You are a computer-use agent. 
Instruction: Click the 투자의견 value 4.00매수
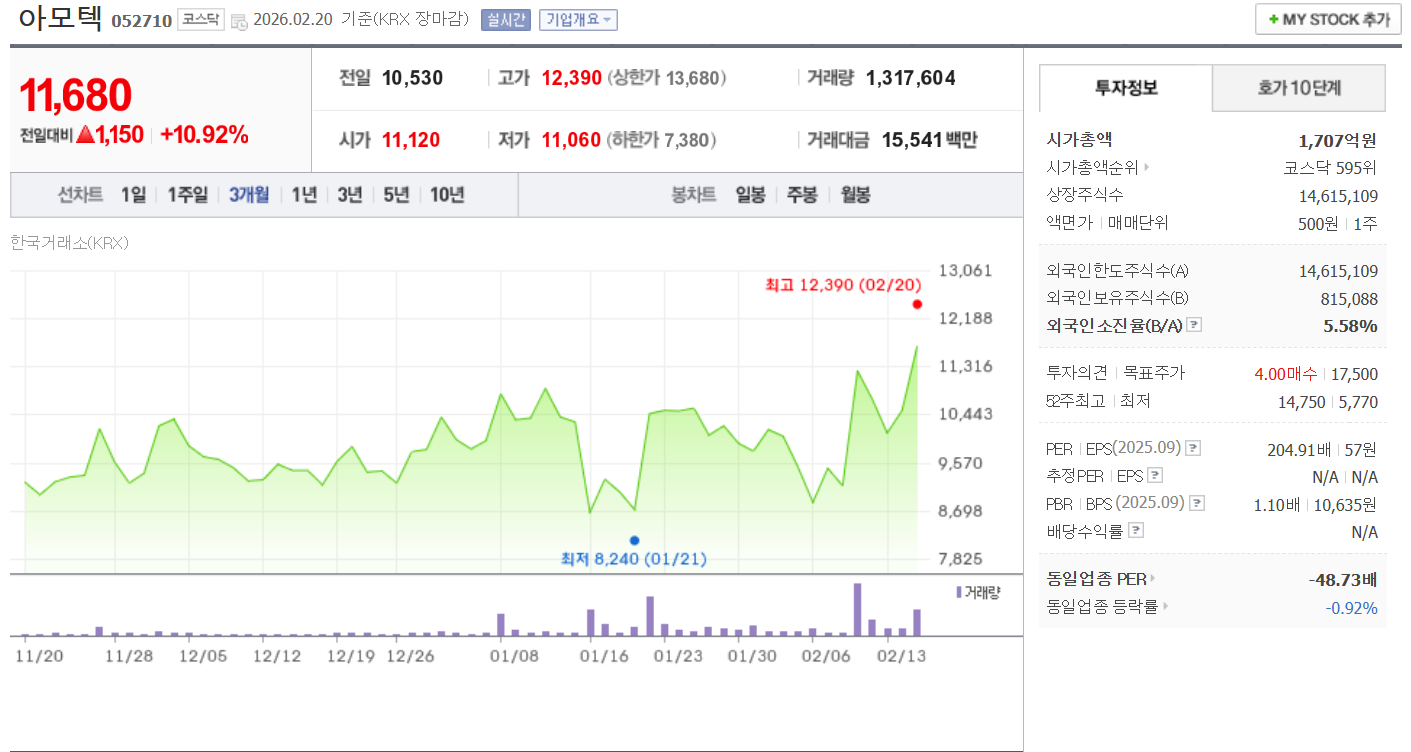click(1286, 374)
